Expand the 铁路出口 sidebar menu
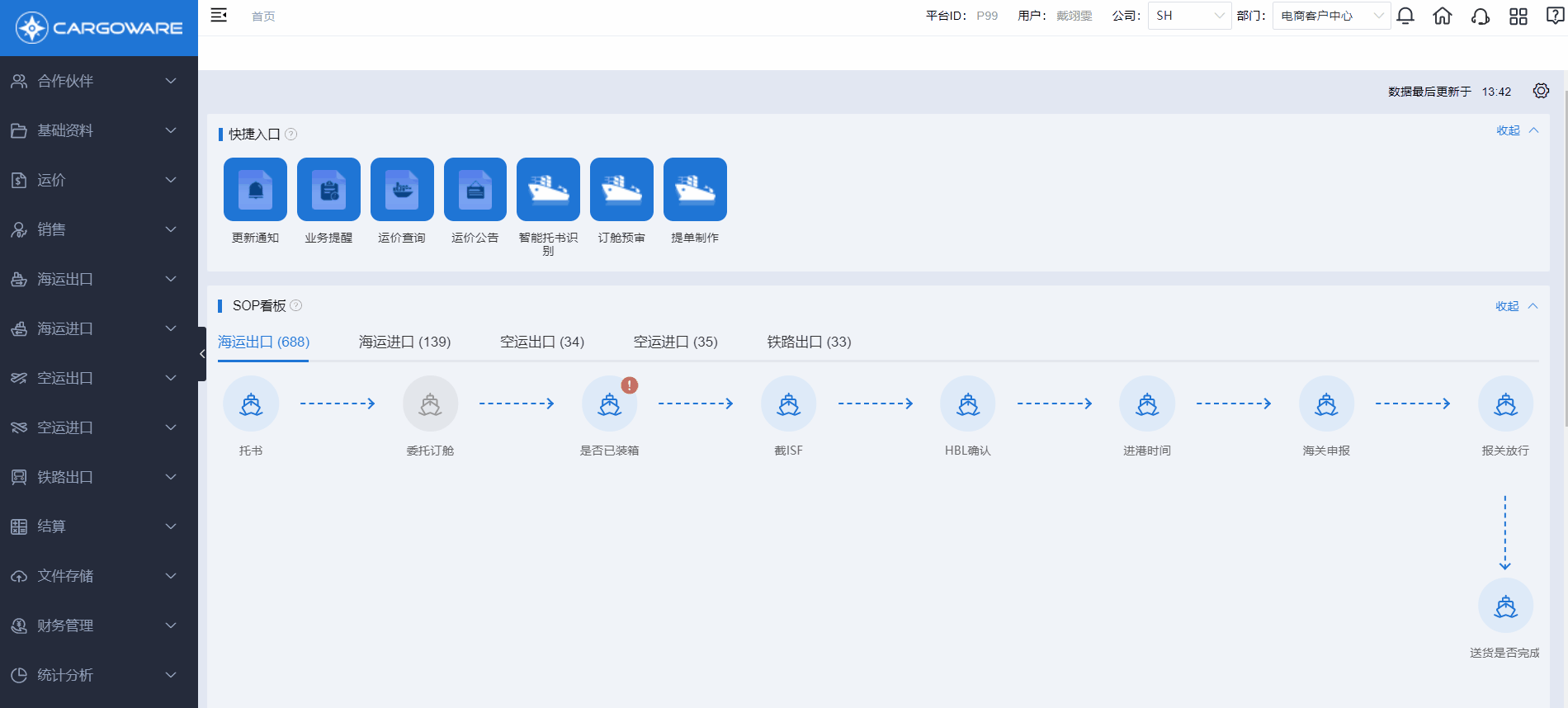Viewport: 1568px width, 708px height. pos(99,477)
